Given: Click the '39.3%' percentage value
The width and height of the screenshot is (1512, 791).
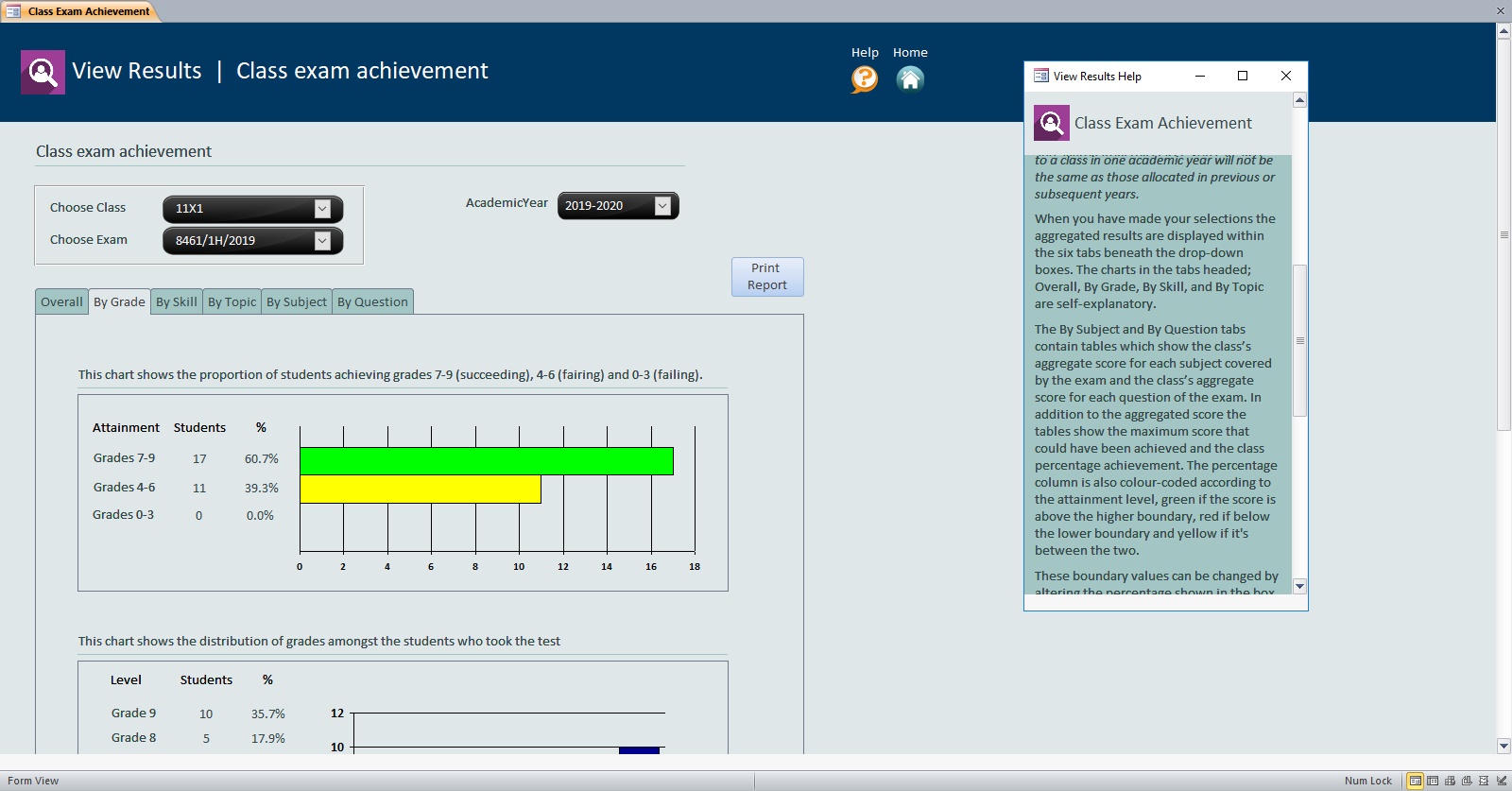Looking at the screenshot, I should click(262, 489).
